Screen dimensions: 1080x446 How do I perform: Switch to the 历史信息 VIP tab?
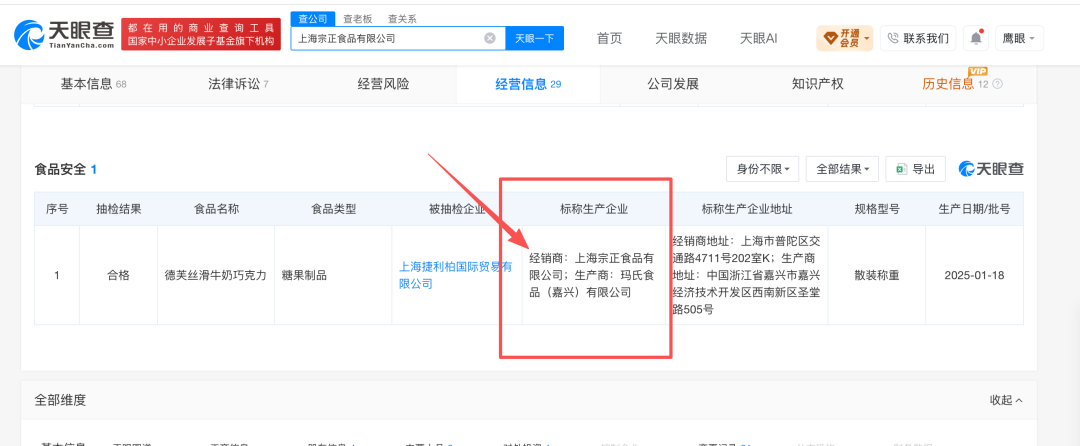click(955, 84)
